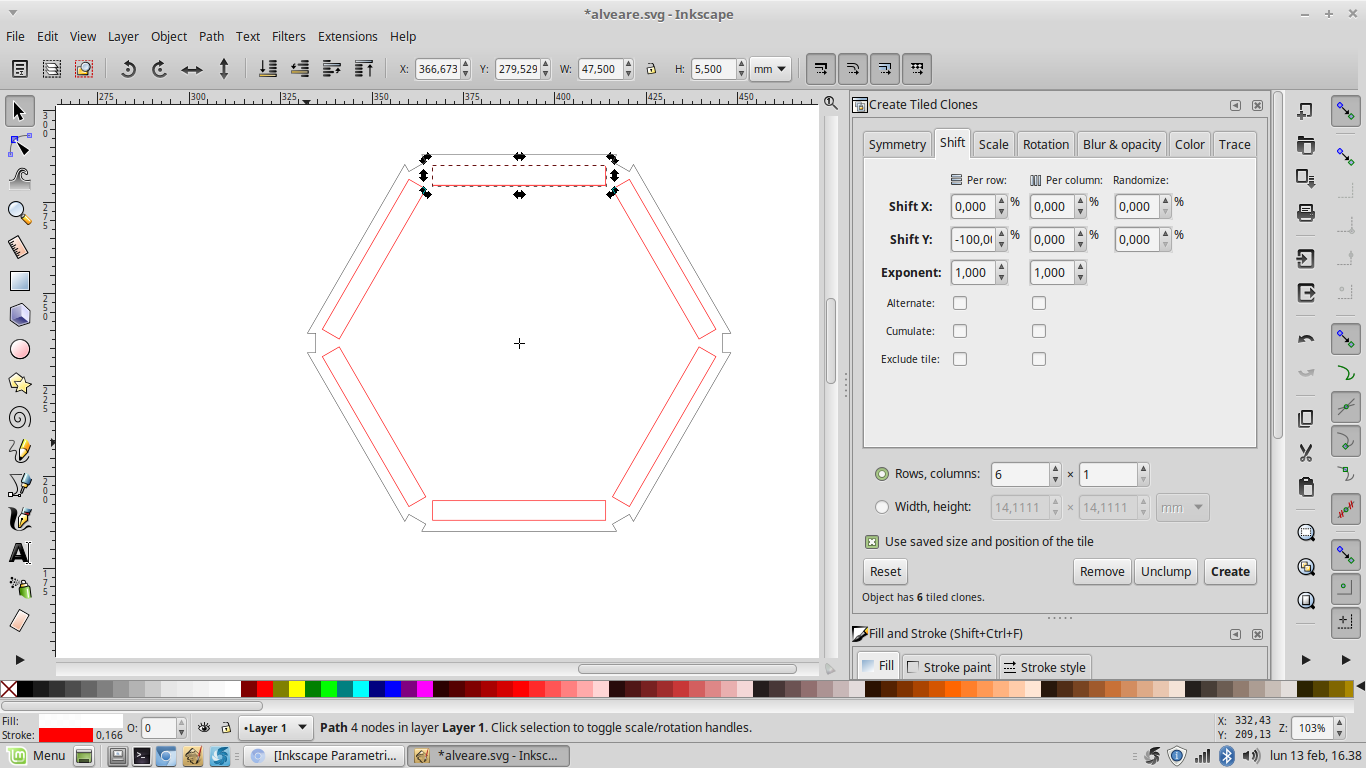Toggle Layer 1 visibility eye

pos(204,728)
